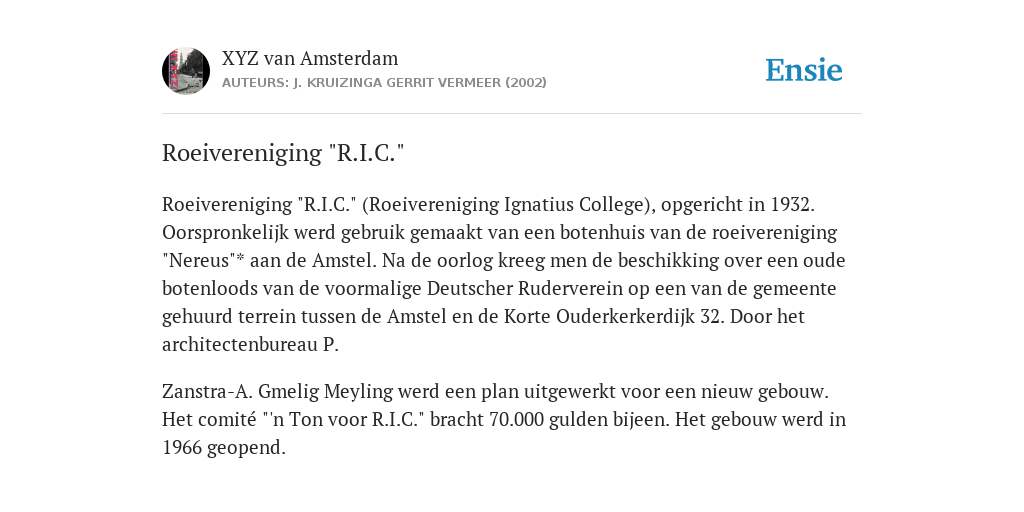Click the founding year 1932
This screenshot has width=1024, height=512.
pyautogui.click(x=790, y=205)
